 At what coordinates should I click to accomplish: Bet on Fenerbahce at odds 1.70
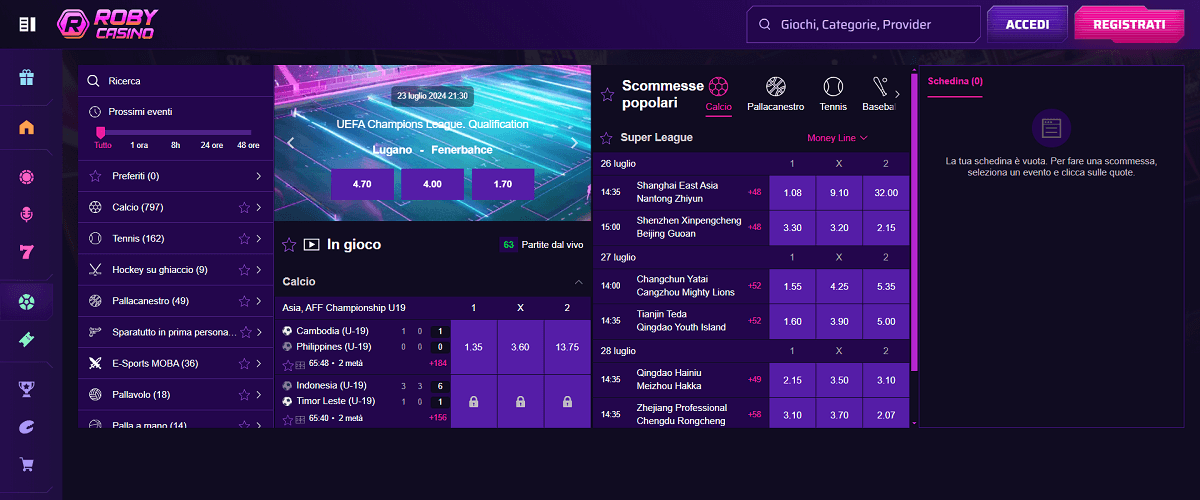pos(503,184)
